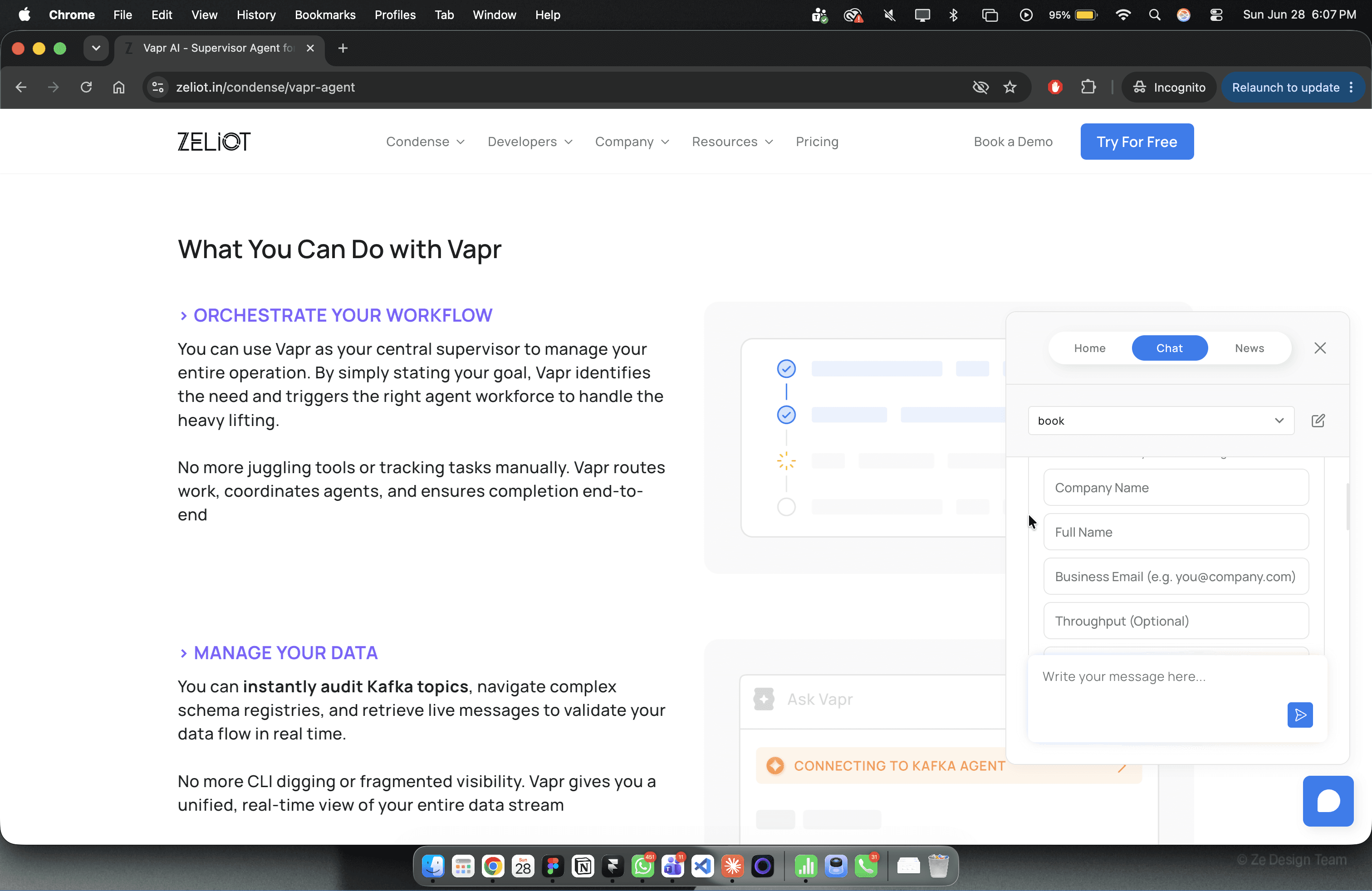Open Chrome's three-dot menu

click(1351, 88)
